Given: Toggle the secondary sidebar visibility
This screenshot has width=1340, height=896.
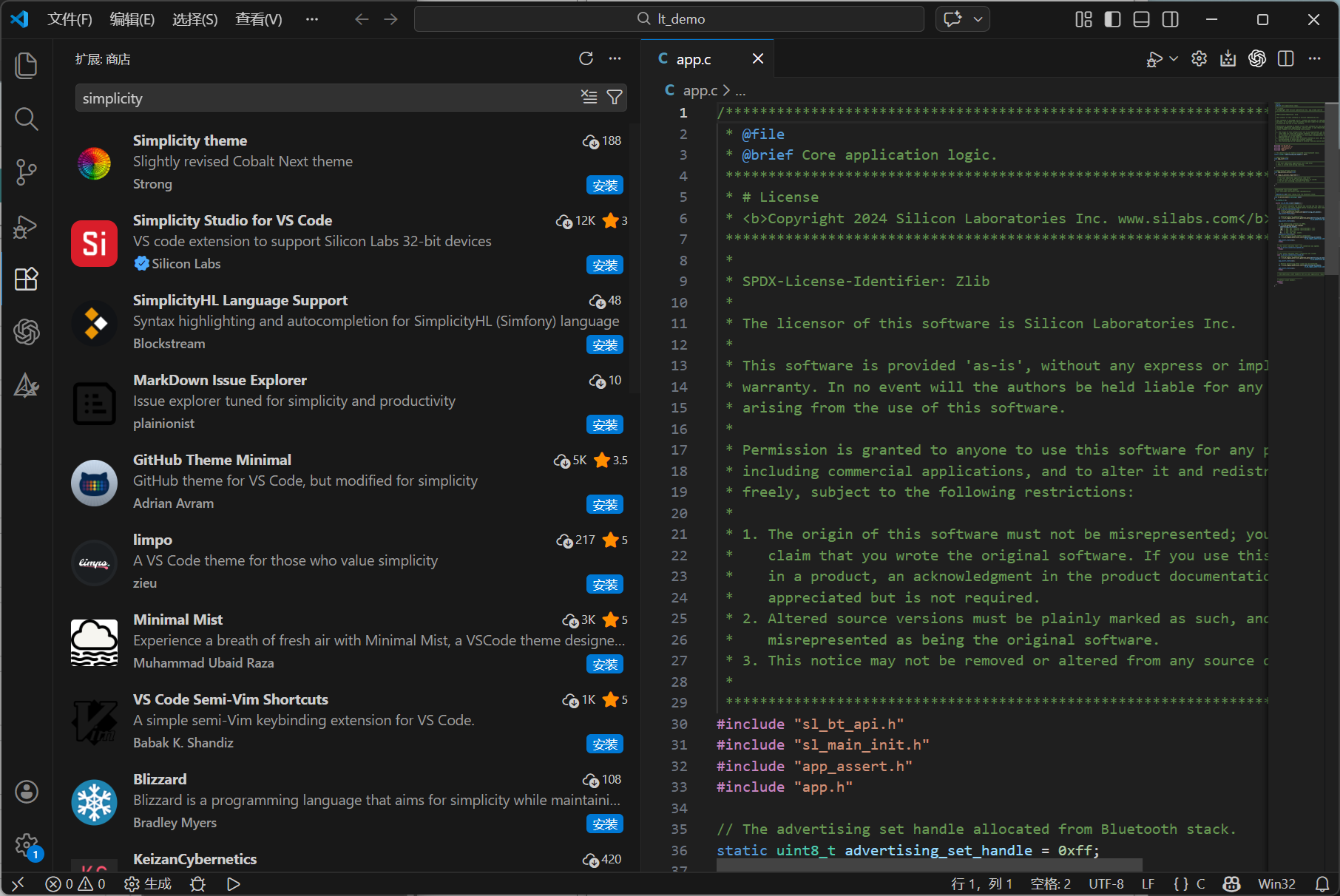Looking at the screenshot, I should click(1170, 19).
